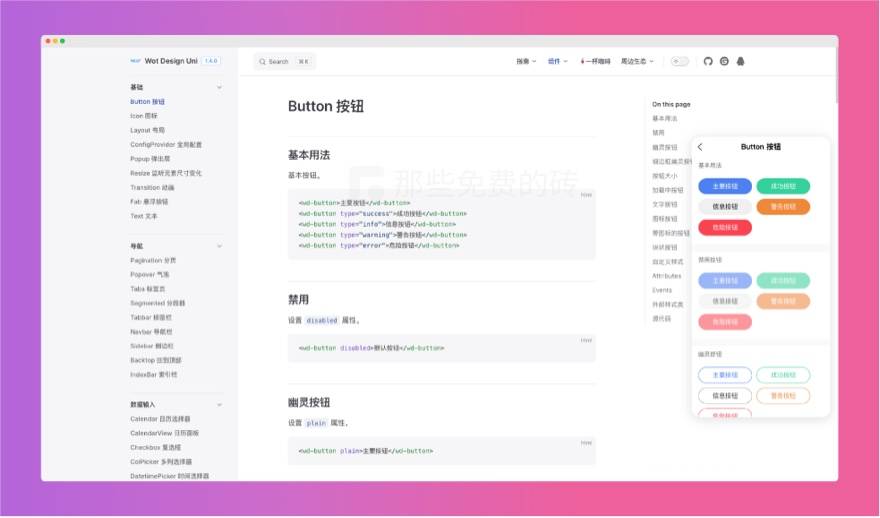The height and width of the screenshot is (518, 880).
Task: Jump to 源代码 in On this page
Action: [x=661, y=319]
